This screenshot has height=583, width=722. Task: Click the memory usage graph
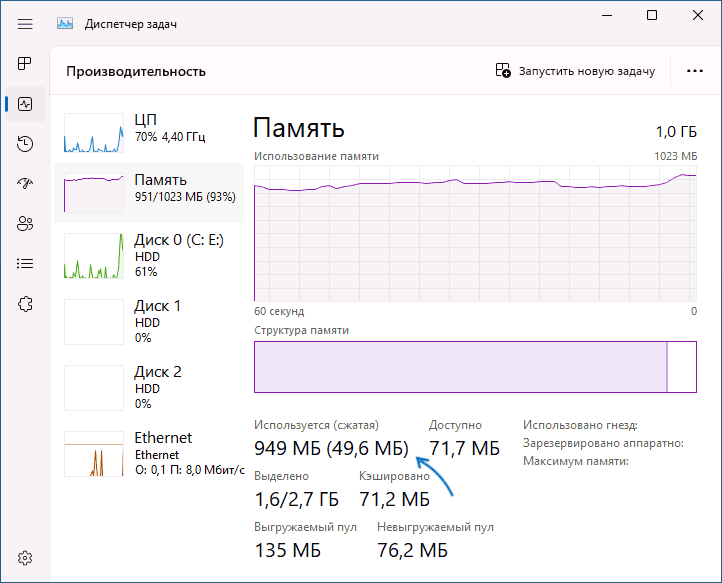[475, 233]
